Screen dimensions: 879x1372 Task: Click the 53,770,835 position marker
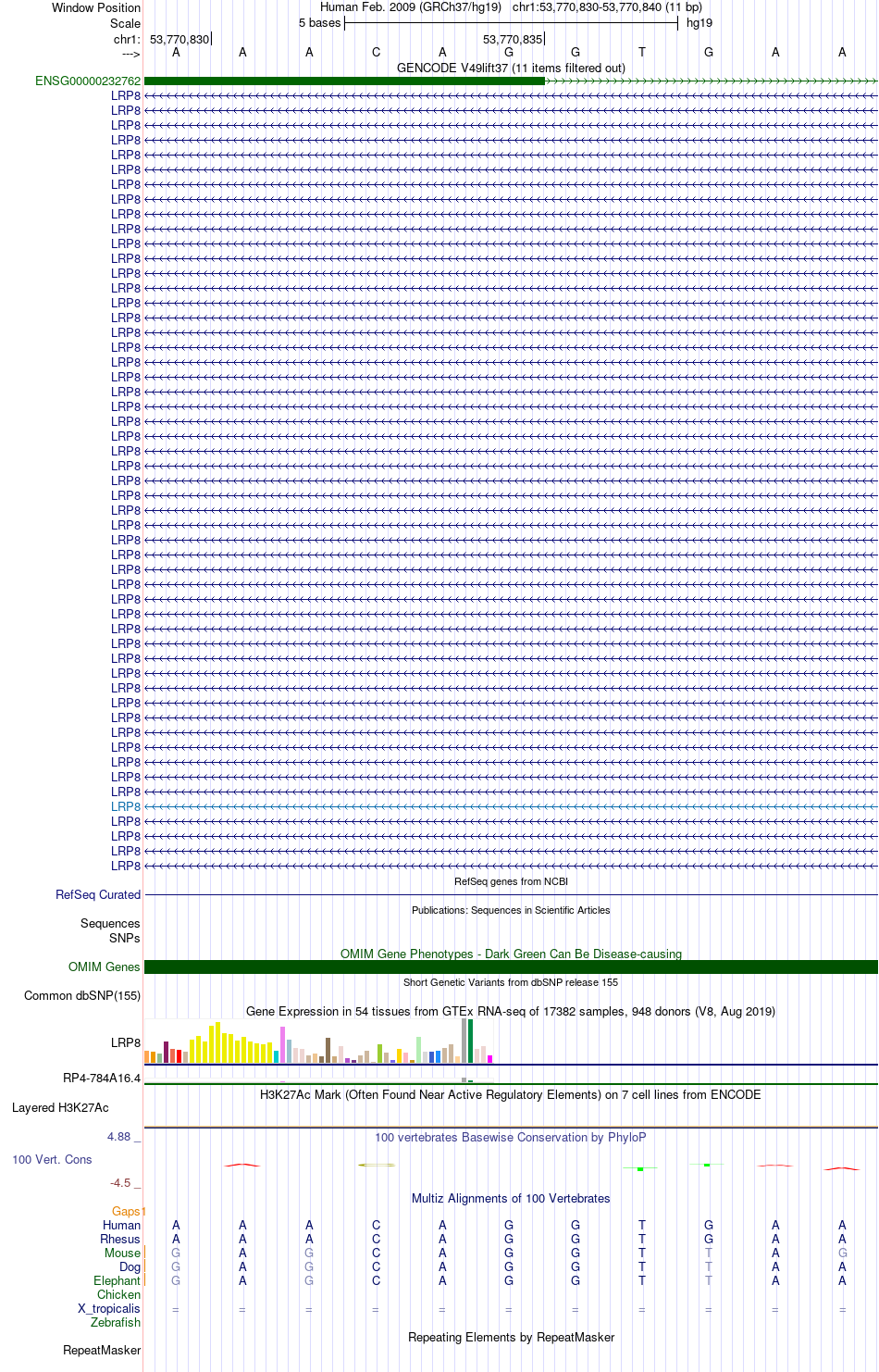click(513, 40)
